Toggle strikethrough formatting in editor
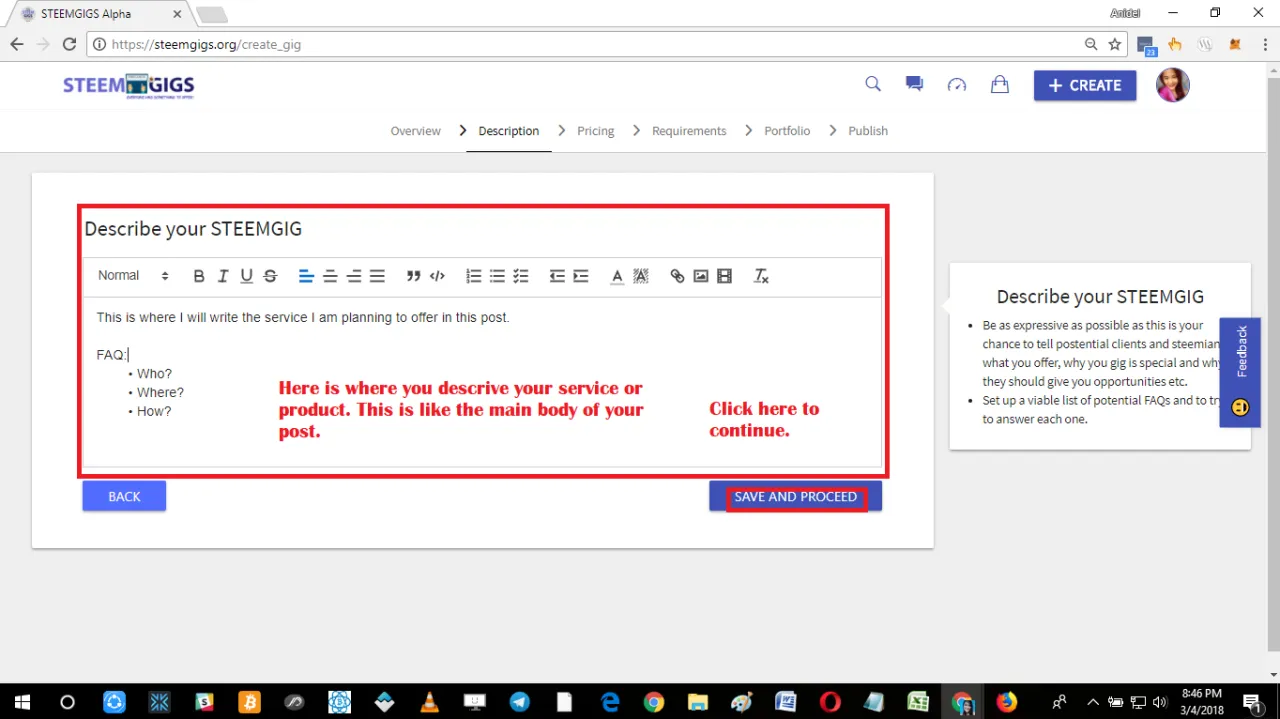Viewport: 1280px width, 719px height. 270,276
